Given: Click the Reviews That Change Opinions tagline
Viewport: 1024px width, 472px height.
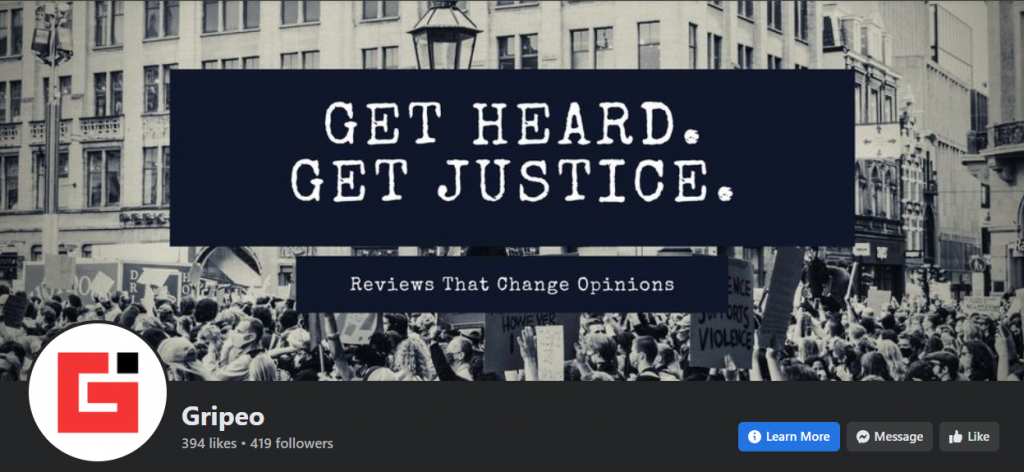Looking at the screenshot, I should click(x=511, y=284).
